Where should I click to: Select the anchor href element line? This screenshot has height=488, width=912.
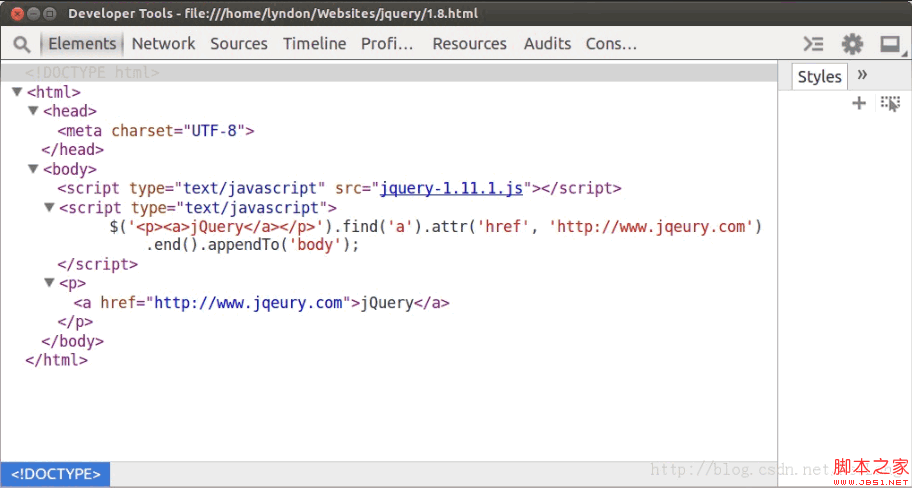(x=261, y=303)
